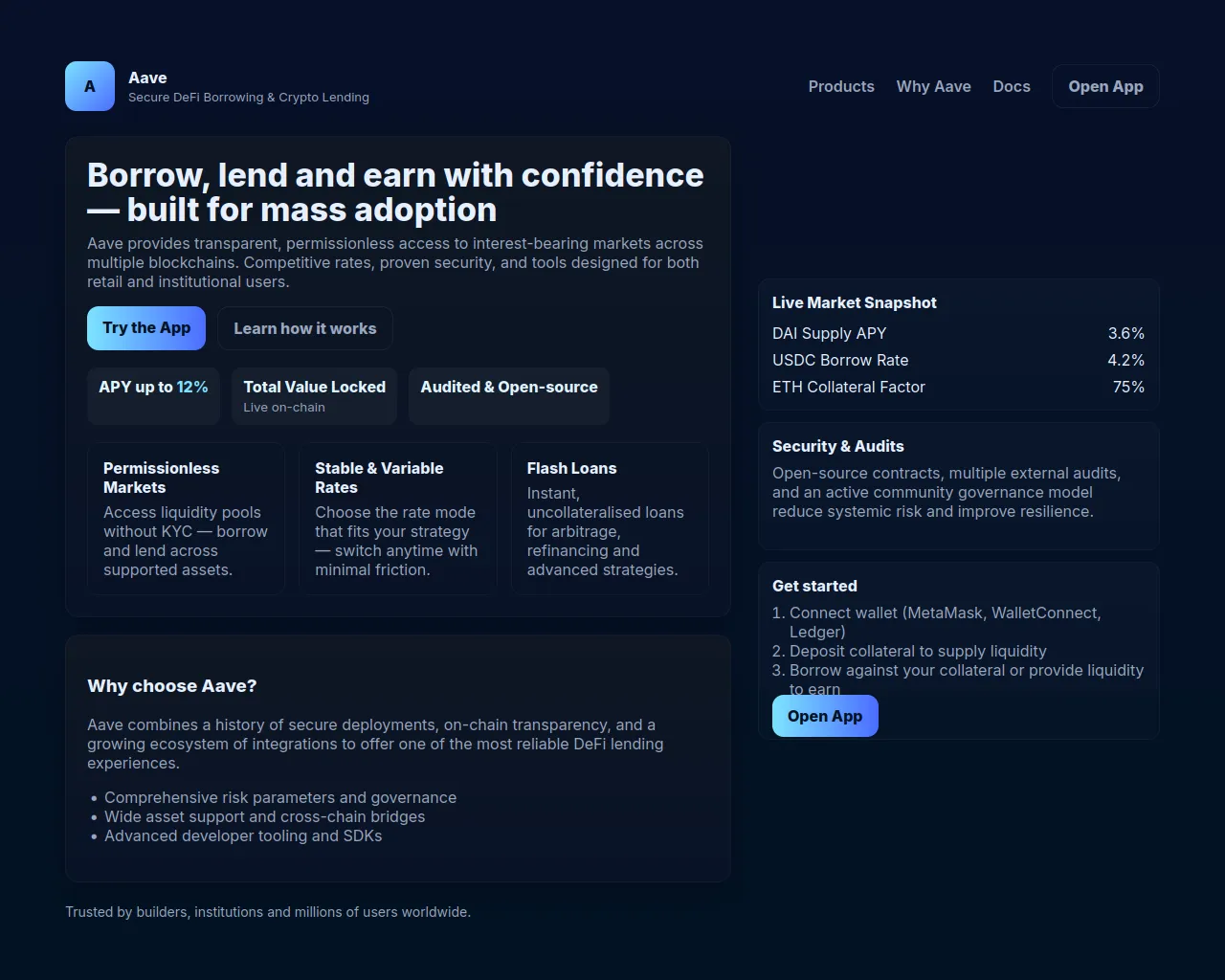Open the Stable & Variable Rates card
The width and height of the screenshot is (1225, 980).
pyautogui.click(x=398, y=519)
